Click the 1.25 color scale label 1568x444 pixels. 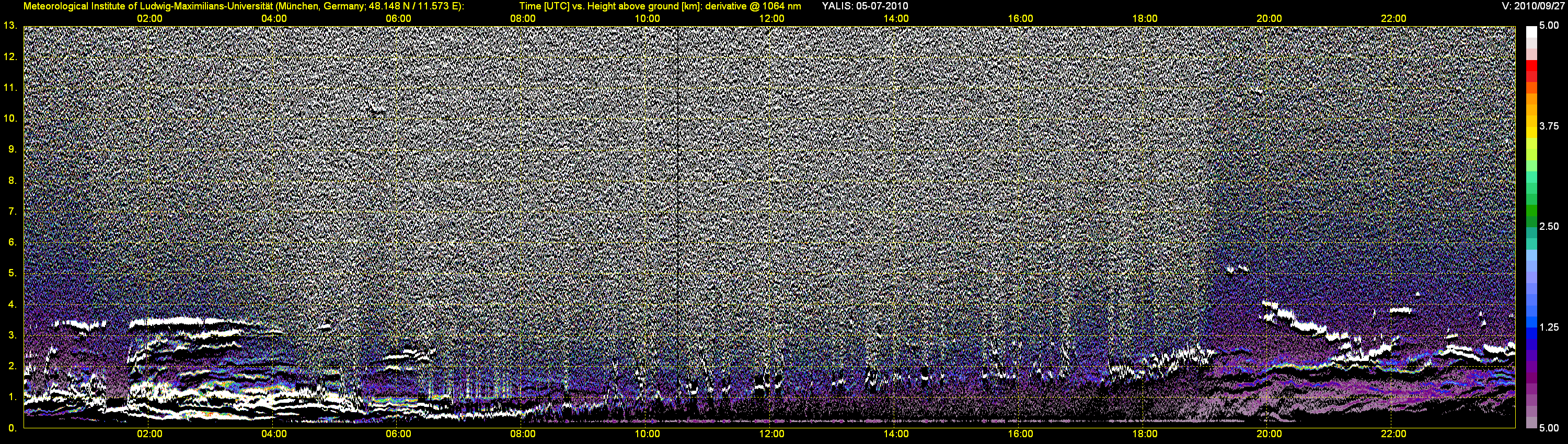tap(1549, 327)
